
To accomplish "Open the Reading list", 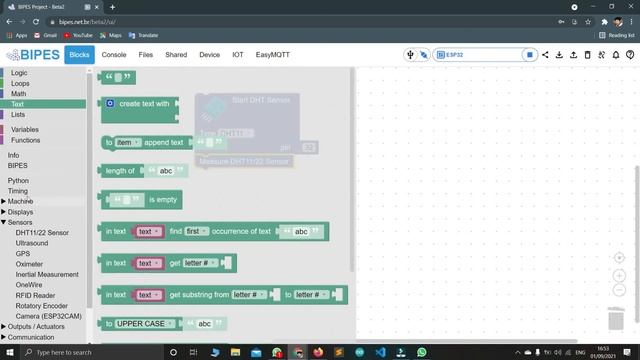I will click(x=617, y=36).
